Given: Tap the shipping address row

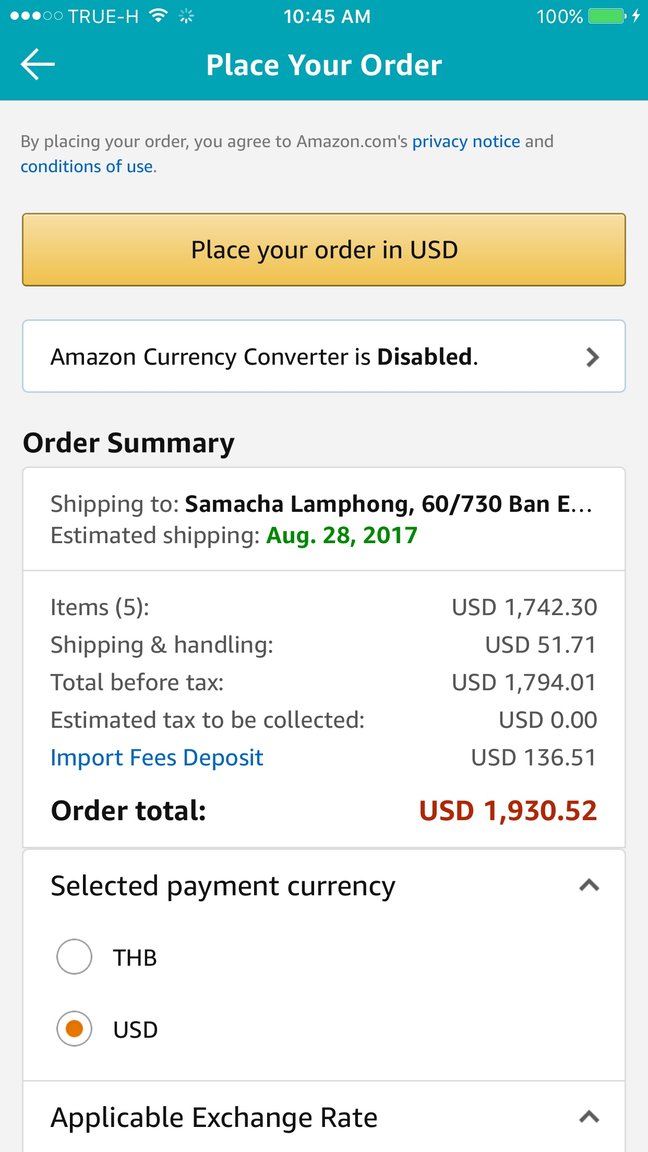Looking at the screenshot, I should (x=322, y=504).
